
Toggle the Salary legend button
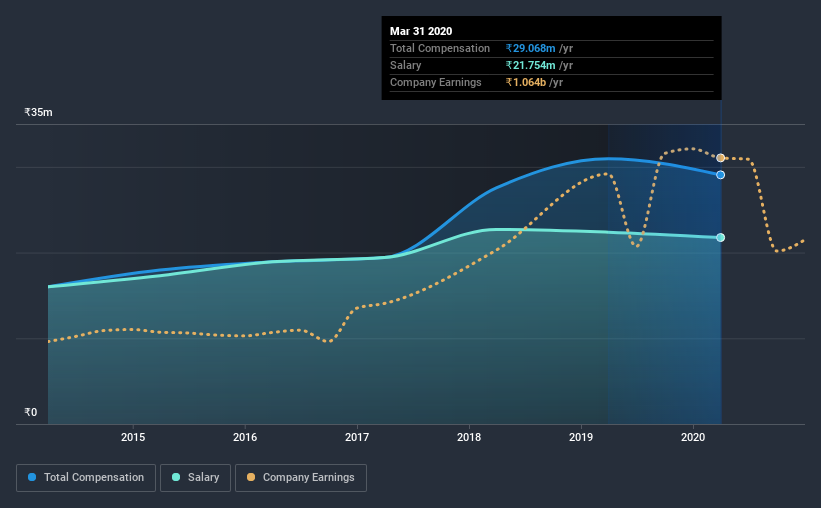pyautogui.click(x=195, y=478)
